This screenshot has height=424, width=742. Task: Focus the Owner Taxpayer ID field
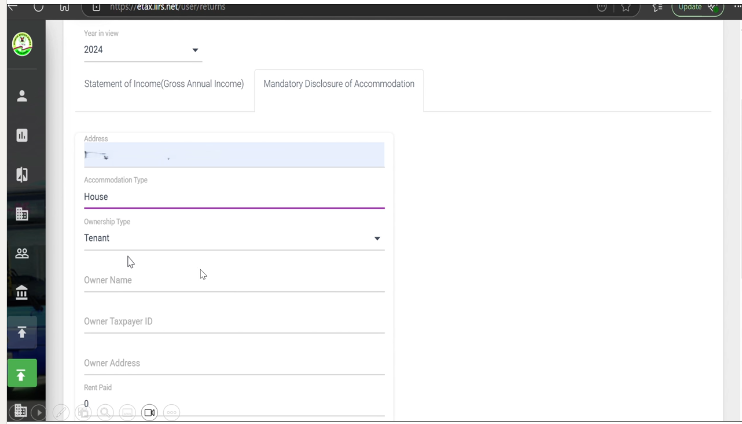click(x=233, y=322)
